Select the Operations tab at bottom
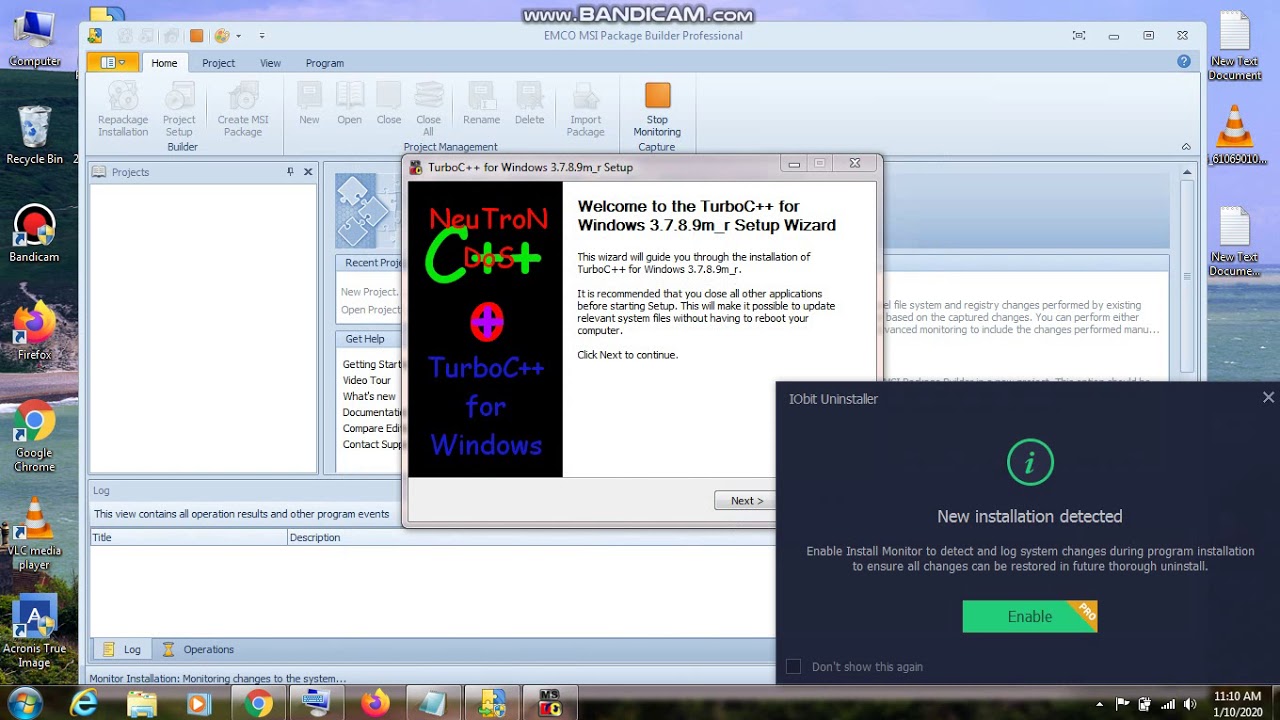The height and width of the screenshot is (720, 1280). 198,649
